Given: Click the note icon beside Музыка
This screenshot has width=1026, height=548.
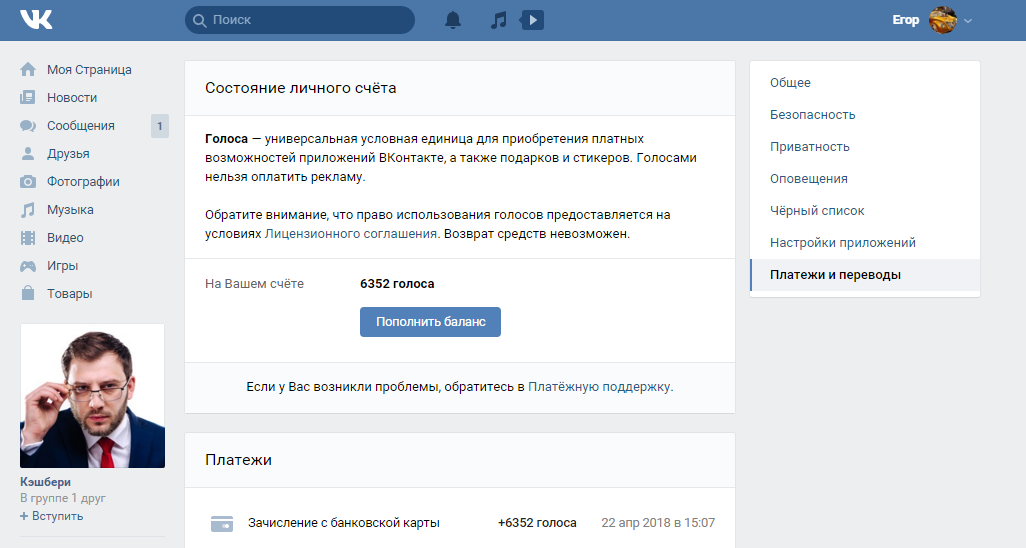Looking at the screenshot, I should (28, 210).
